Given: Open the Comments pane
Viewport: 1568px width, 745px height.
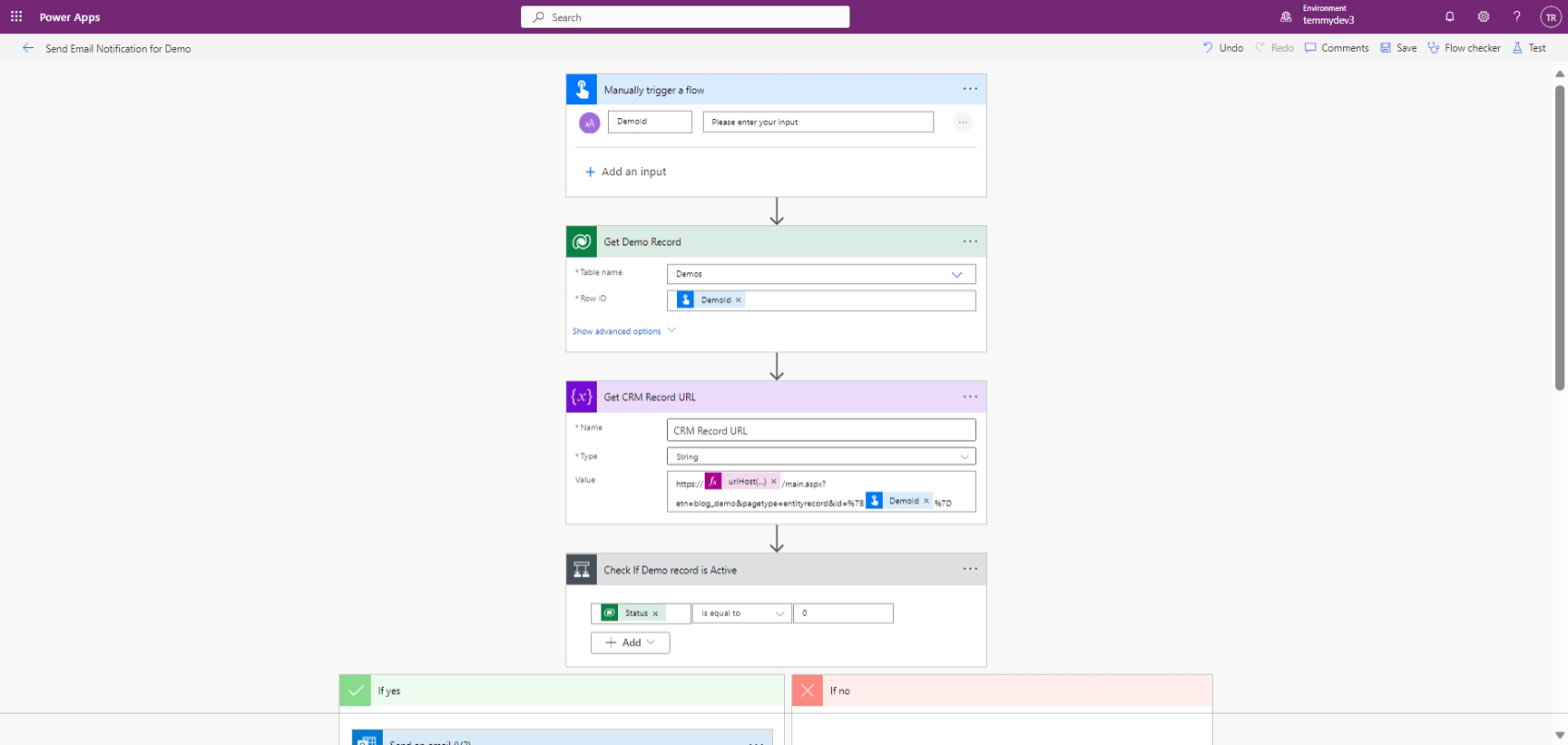Looking at the screenshot, I should 1336,48.
